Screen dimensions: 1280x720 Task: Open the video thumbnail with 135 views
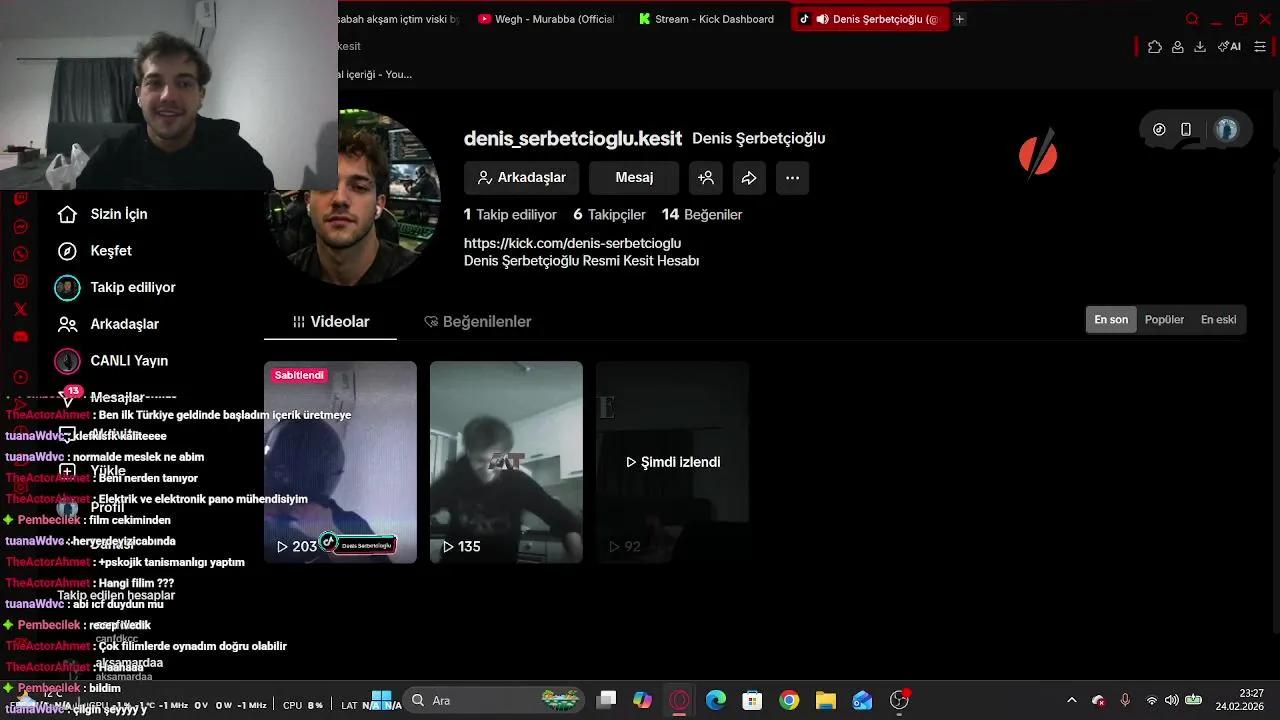(506, 462)
